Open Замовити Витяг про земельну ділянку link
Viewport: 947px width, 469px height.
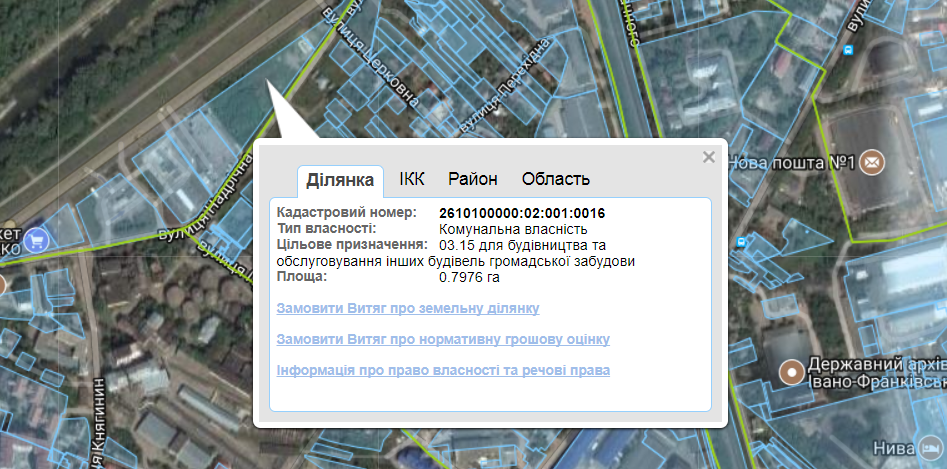[x=408, y=308]
